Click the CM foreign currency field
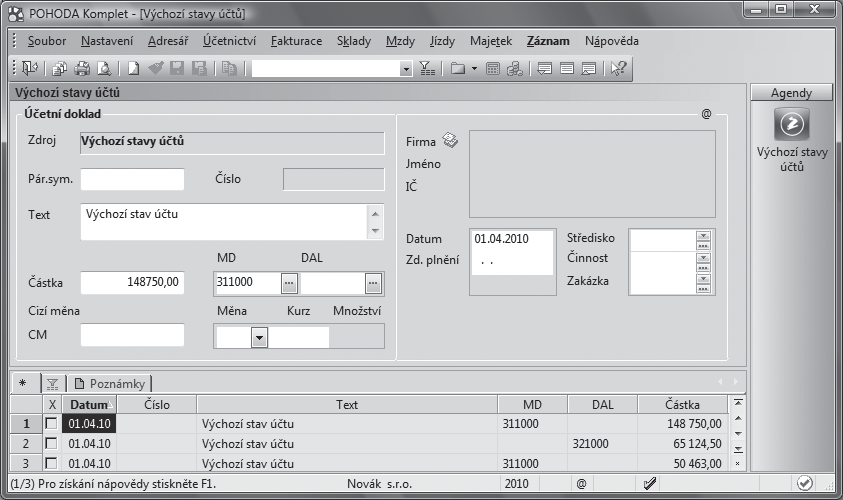 coord(132,335)
